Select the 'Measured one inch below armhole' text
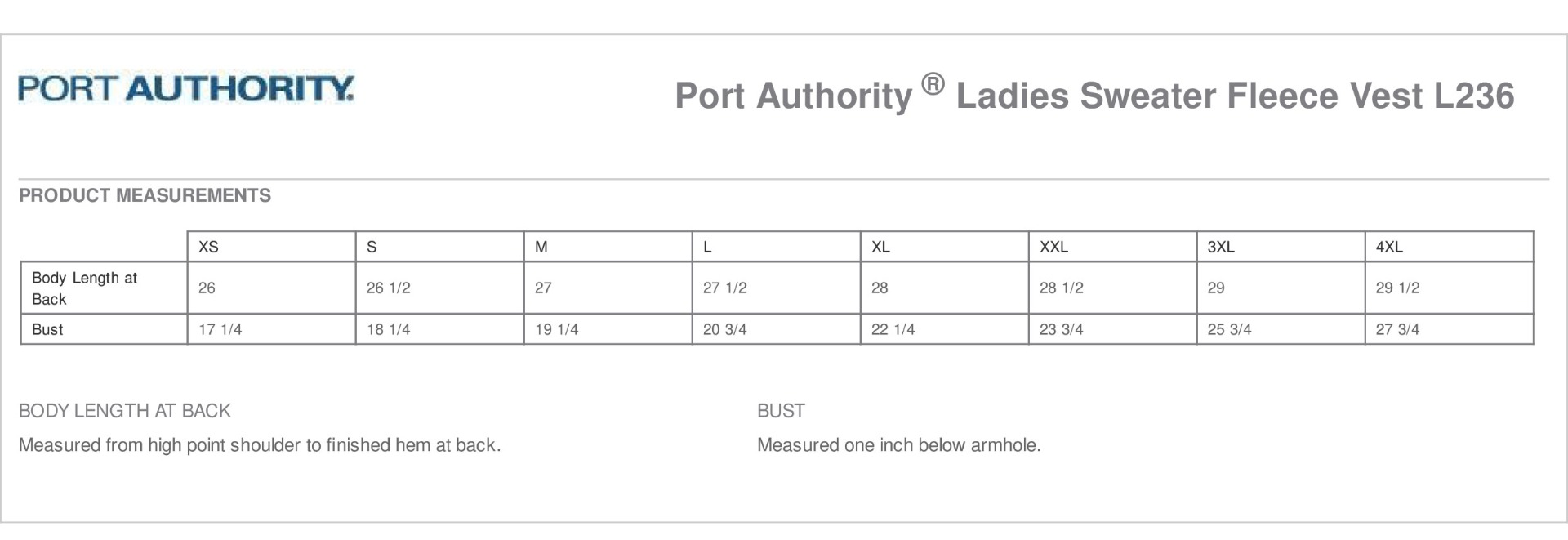Viewport: 1568px width, 540px height. 898,445
